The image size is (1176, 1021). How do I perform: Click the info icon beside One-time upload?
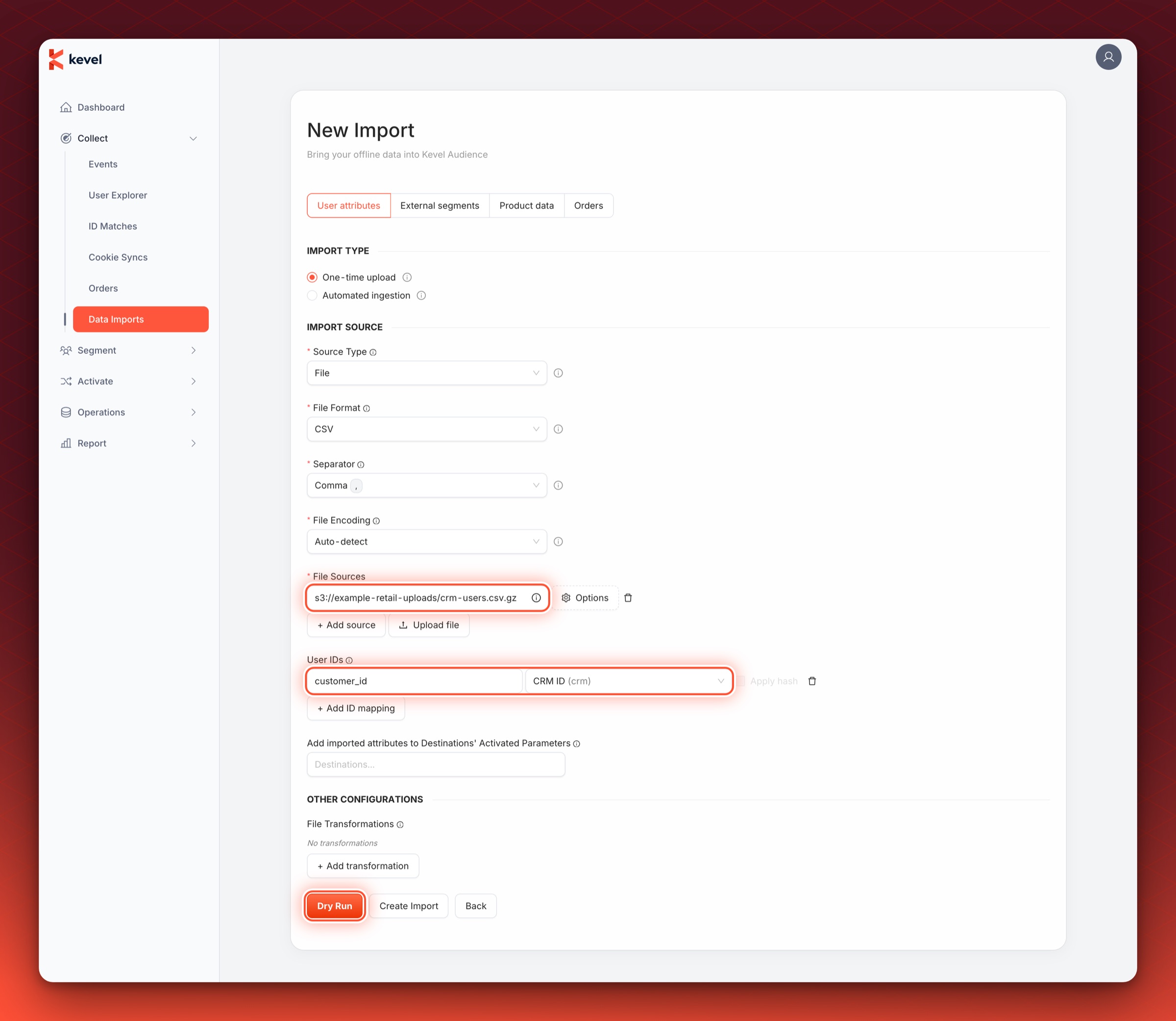(407, 277)
